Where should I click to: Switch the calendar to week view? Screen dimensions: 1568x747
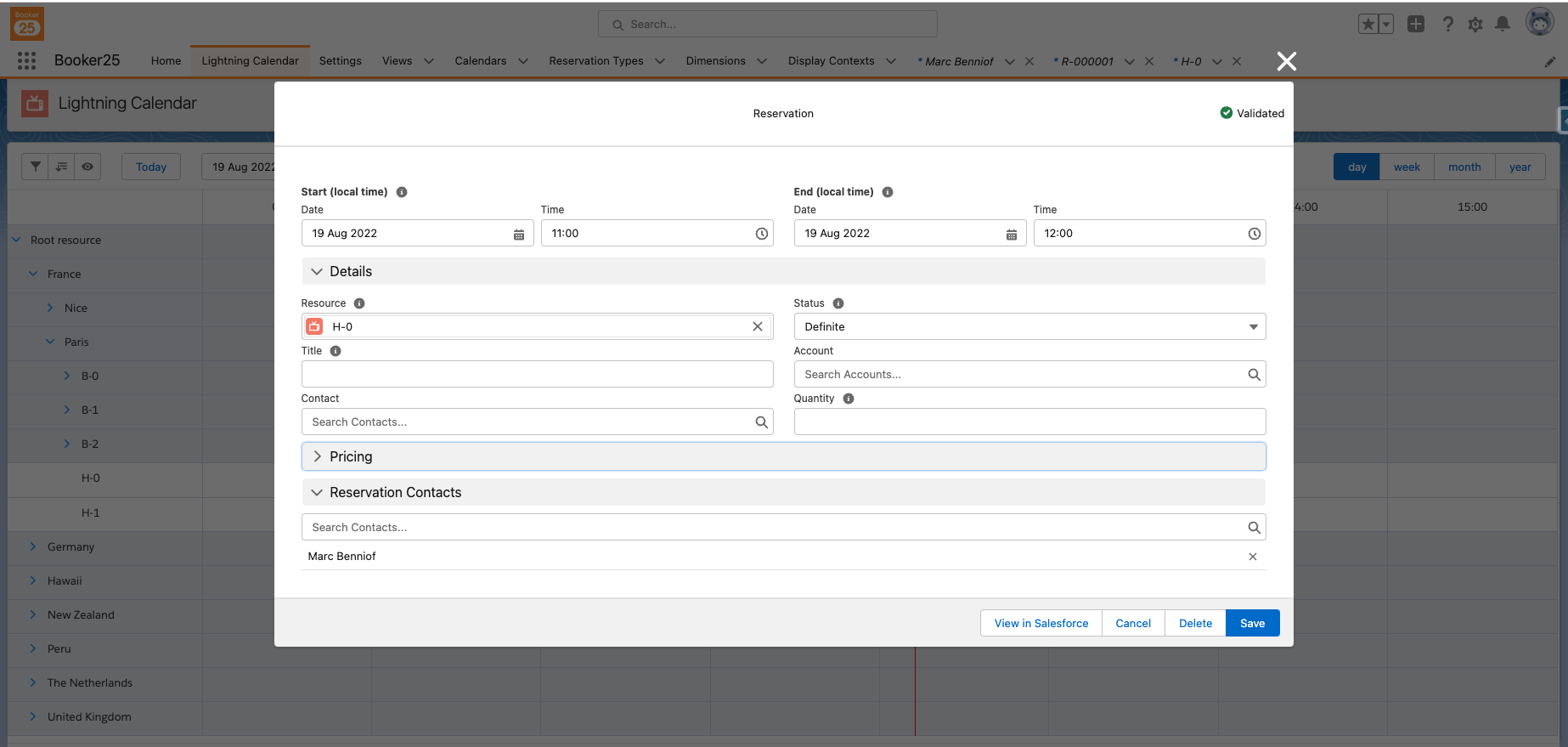1406,167
